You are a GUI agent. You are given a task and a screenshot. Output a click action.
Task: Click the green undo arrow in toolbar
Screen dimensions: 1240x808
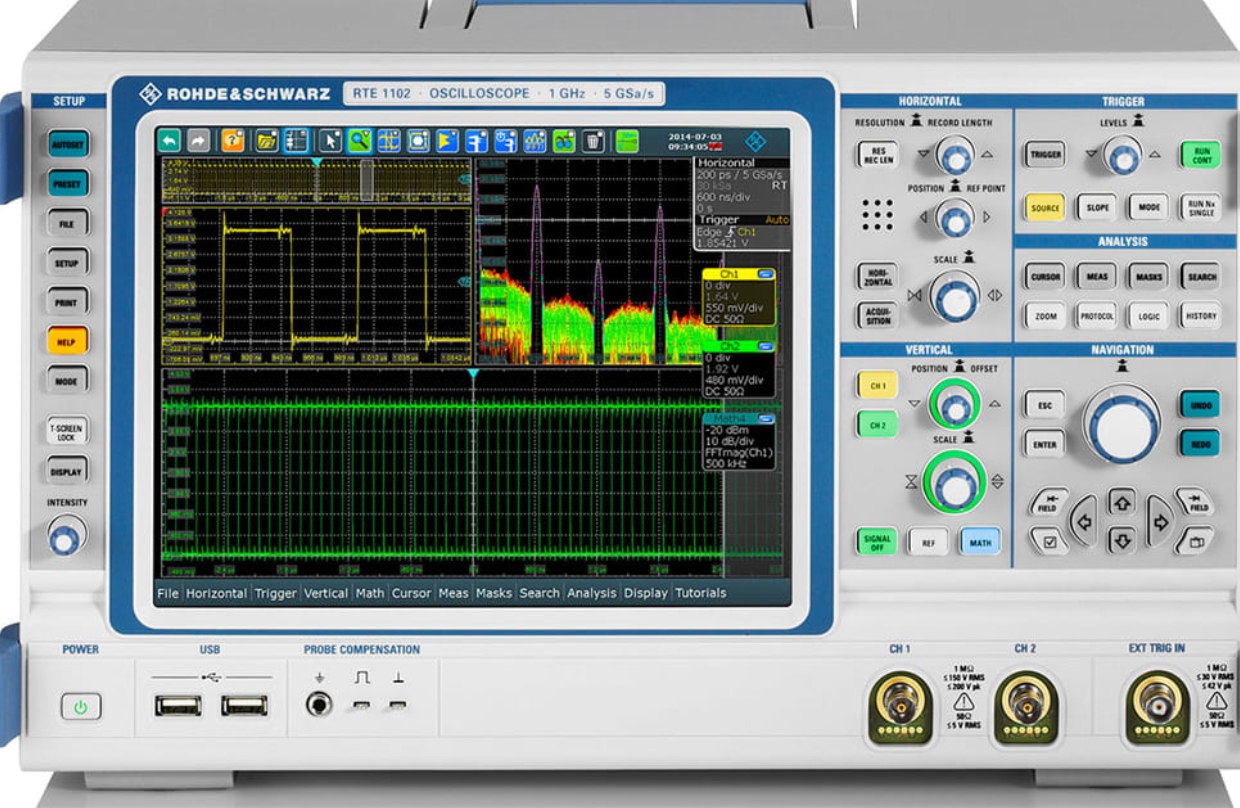[171, 141]
